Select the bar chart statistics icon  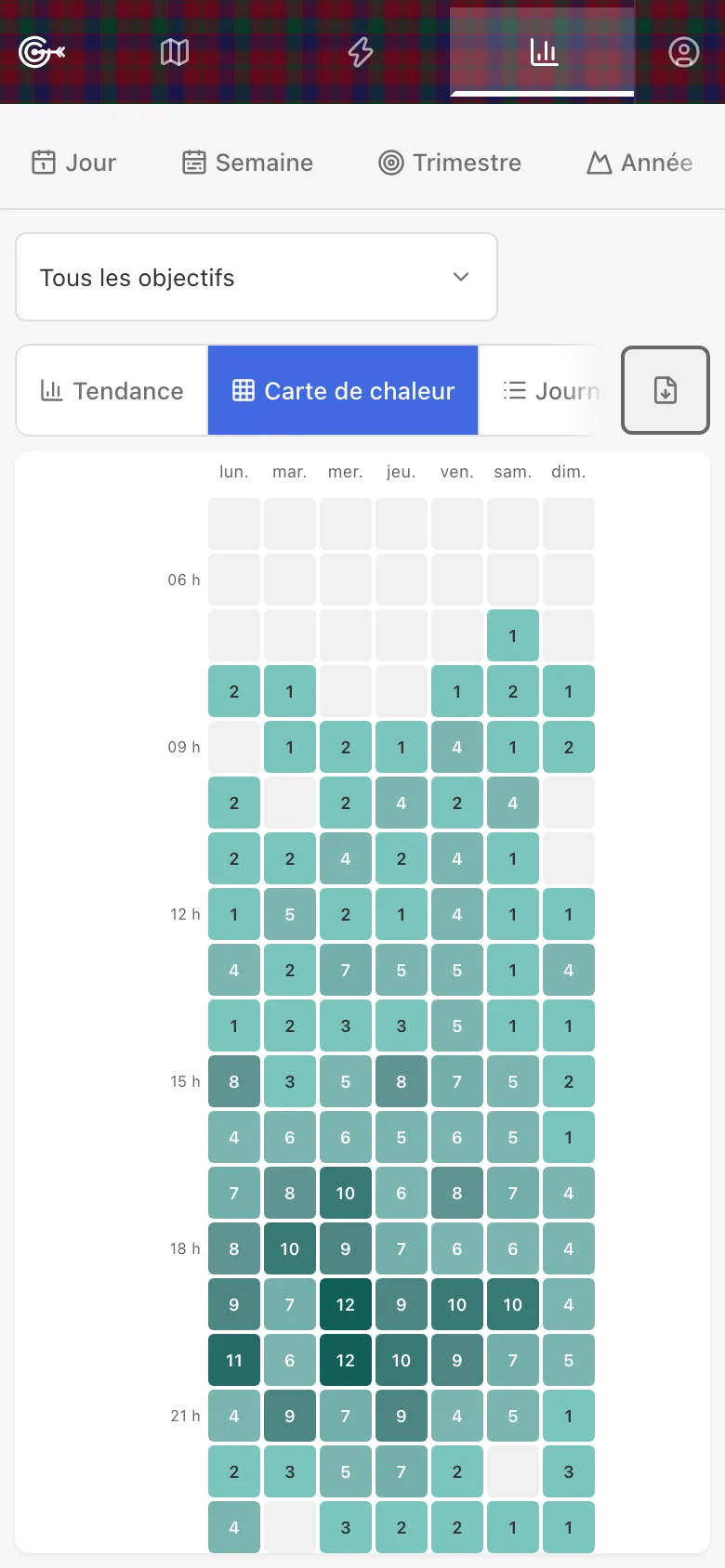(x=544, y=52)
